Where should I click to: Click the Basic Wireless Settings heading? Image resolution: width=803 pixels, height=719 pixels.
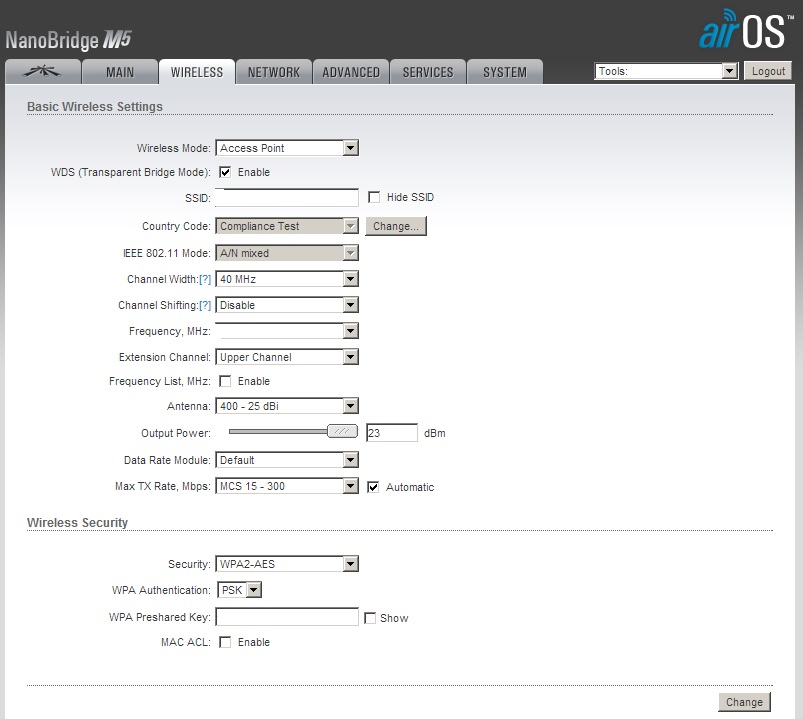tap(95, 107)
